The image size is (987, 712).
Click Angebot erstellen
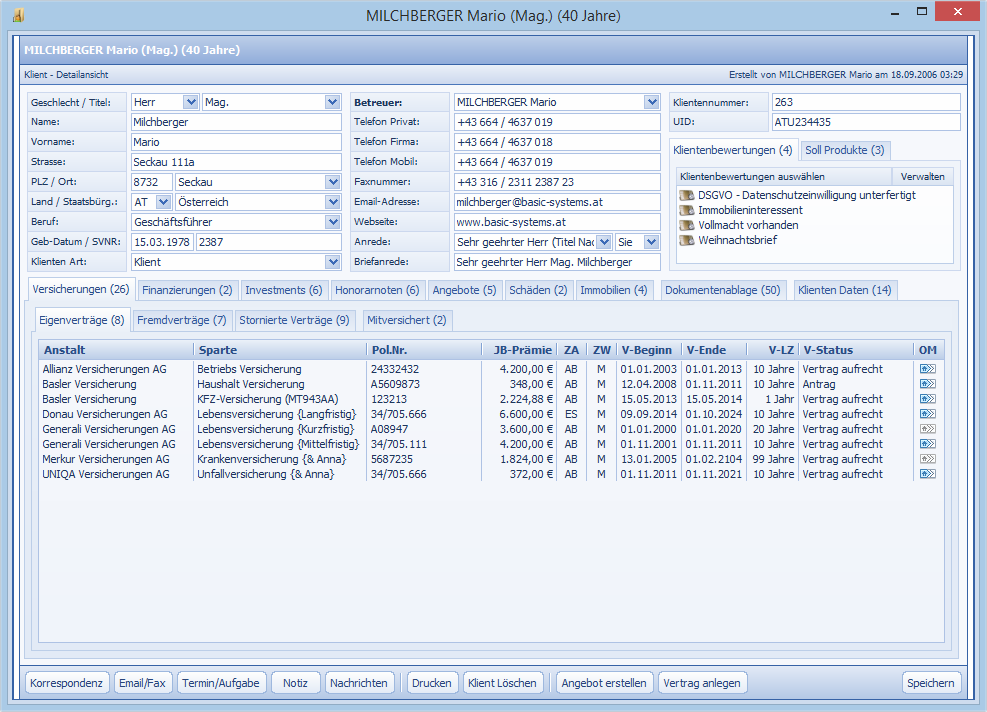pyautogui.click(x=604, y=683)
